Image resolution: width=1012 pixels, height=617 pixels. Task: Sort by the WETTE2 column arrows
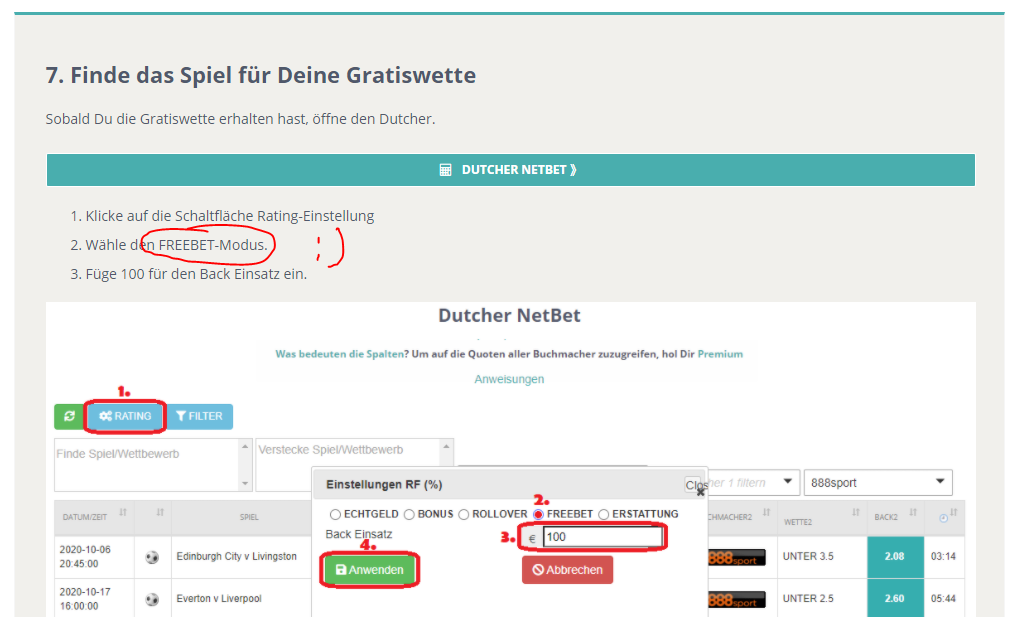(x=856, y=512)
